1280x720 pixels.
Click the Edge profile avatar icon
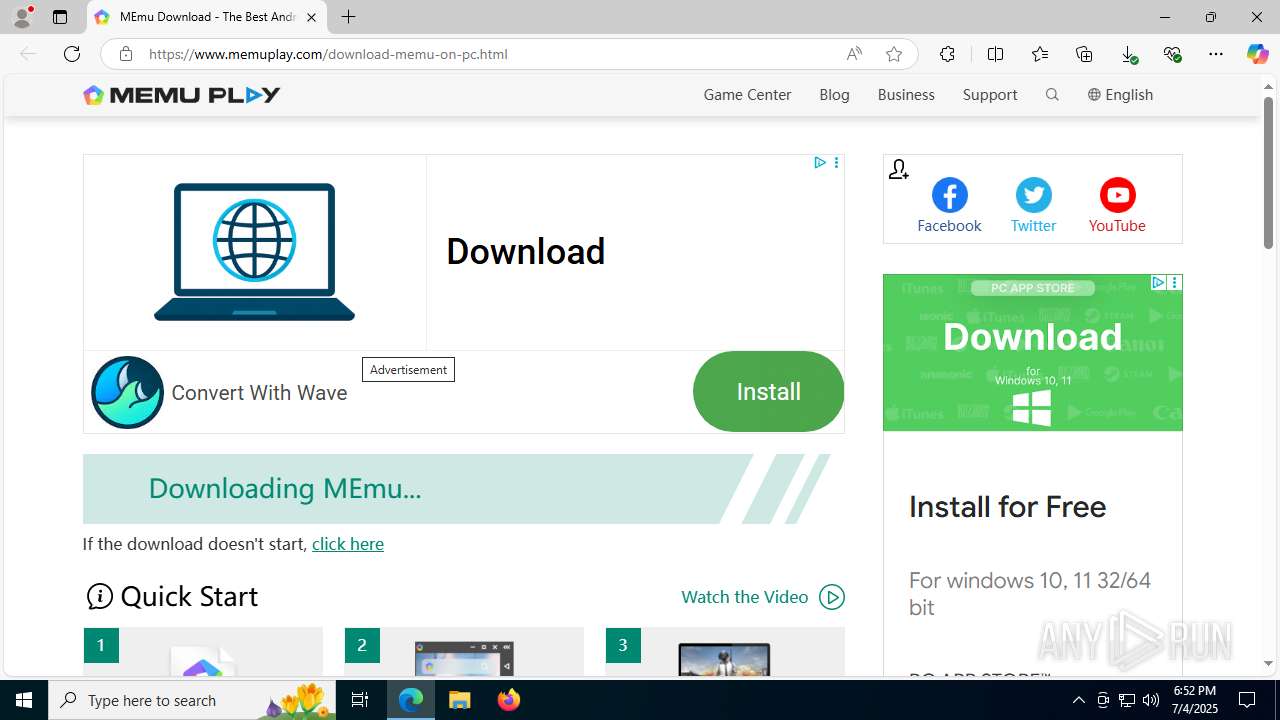[22, 17]
